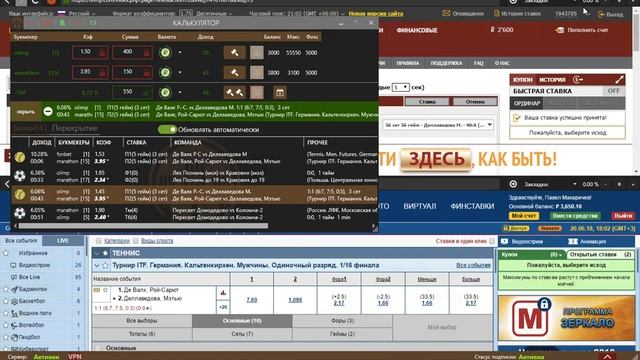Click скрыть button in calculator
This screenshot has width=640, height=360.
(25, 111)
